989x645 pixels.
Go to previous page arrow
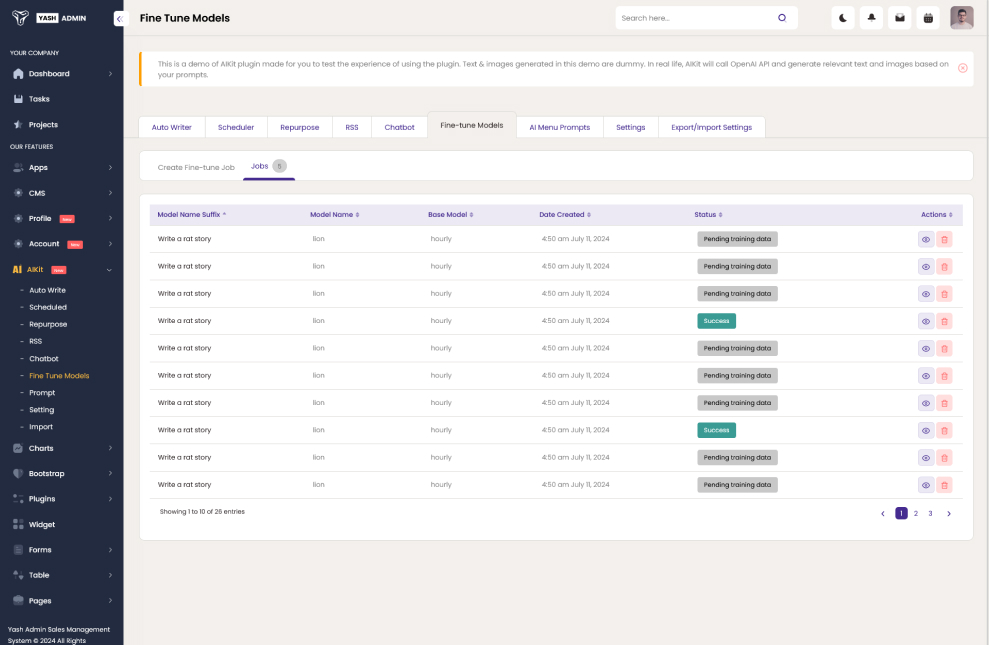tap(883, 514)
